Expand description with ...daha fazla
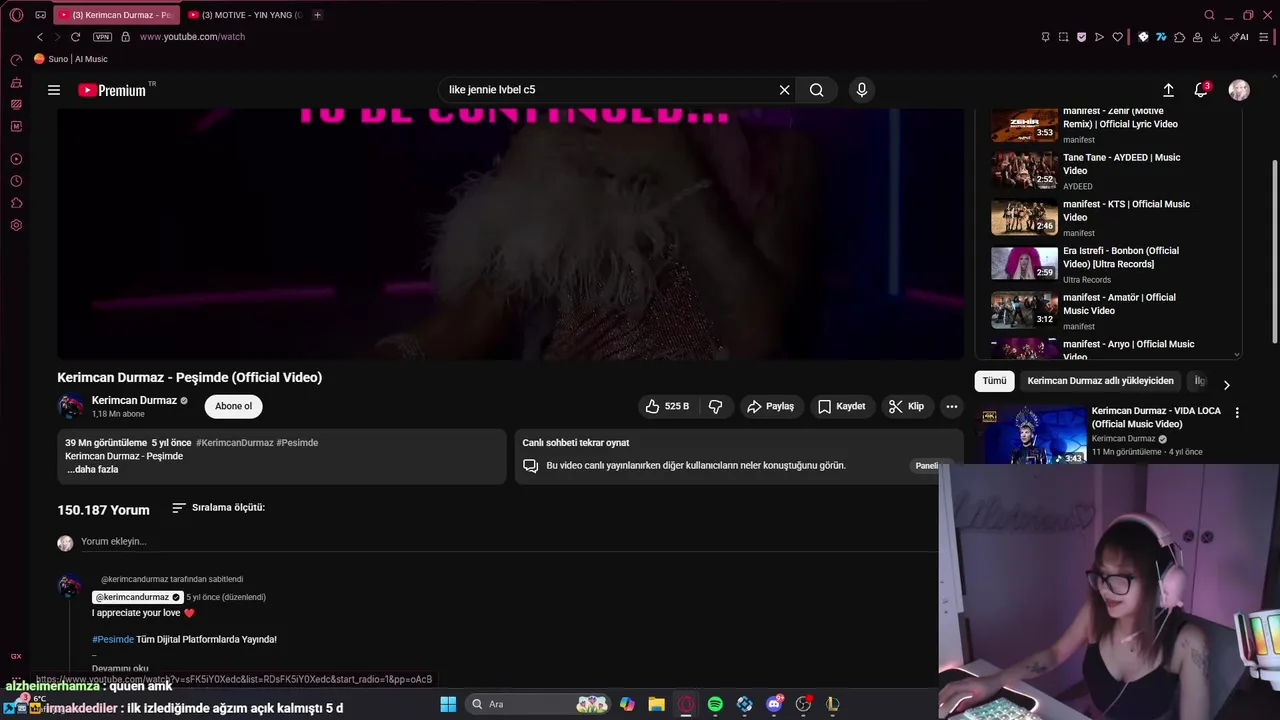The width and height of the screenshot is (1280, 720). pyautogui.click(x=93, y=469)
